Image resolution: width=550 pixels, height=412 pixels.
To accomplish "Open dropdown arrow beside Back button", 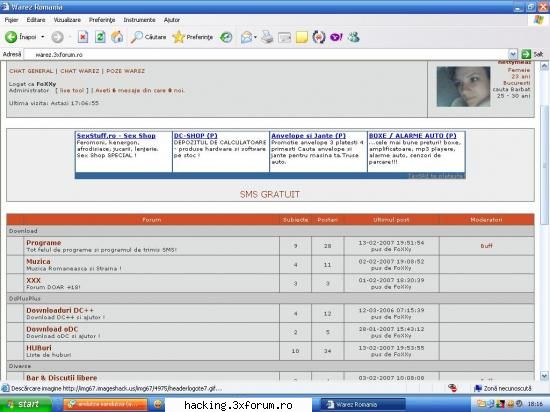I will pyautogui.click(x=43, y=37).
